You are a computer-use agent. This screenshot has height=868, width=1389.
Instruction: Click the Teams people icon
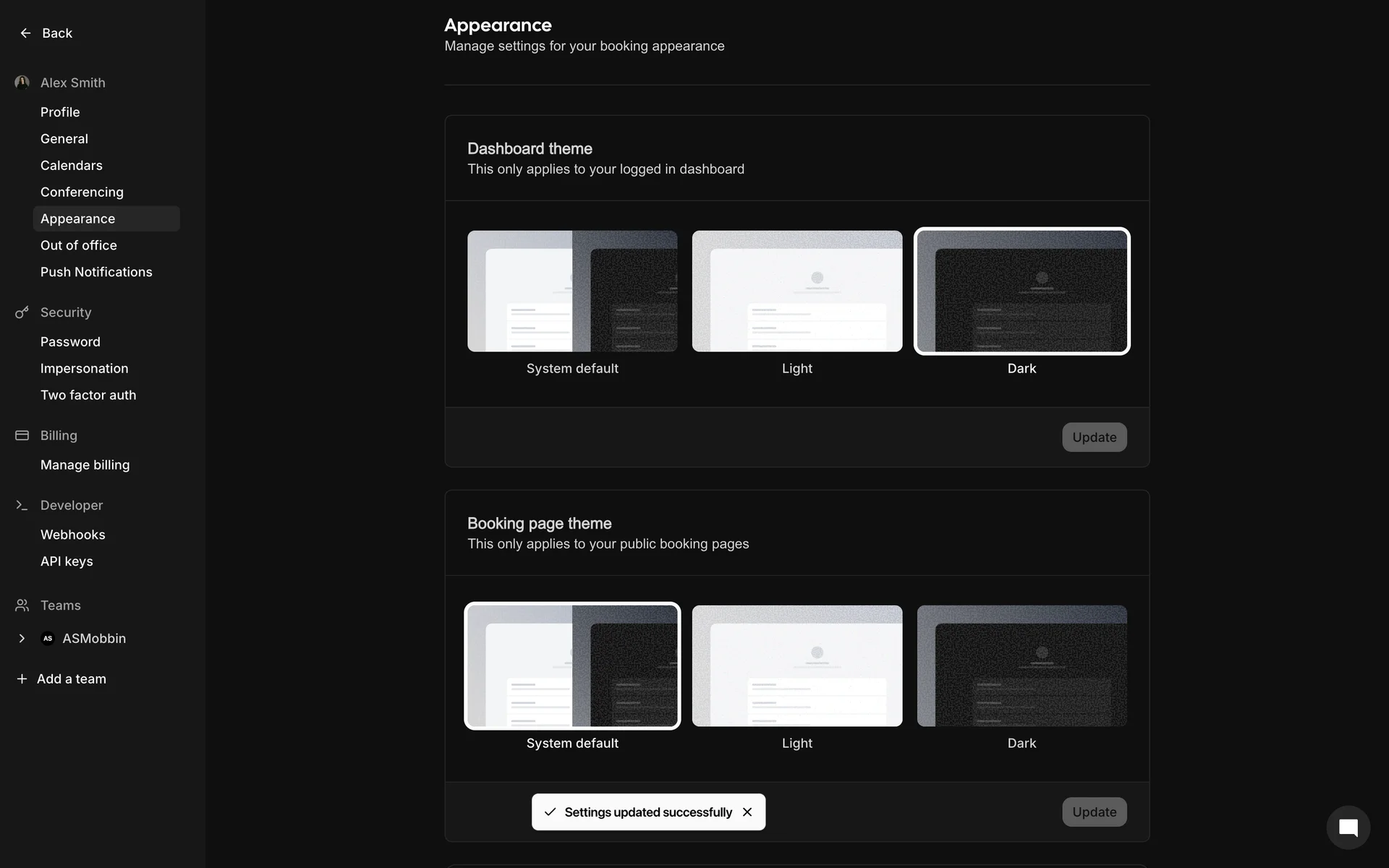coord(22,605)
